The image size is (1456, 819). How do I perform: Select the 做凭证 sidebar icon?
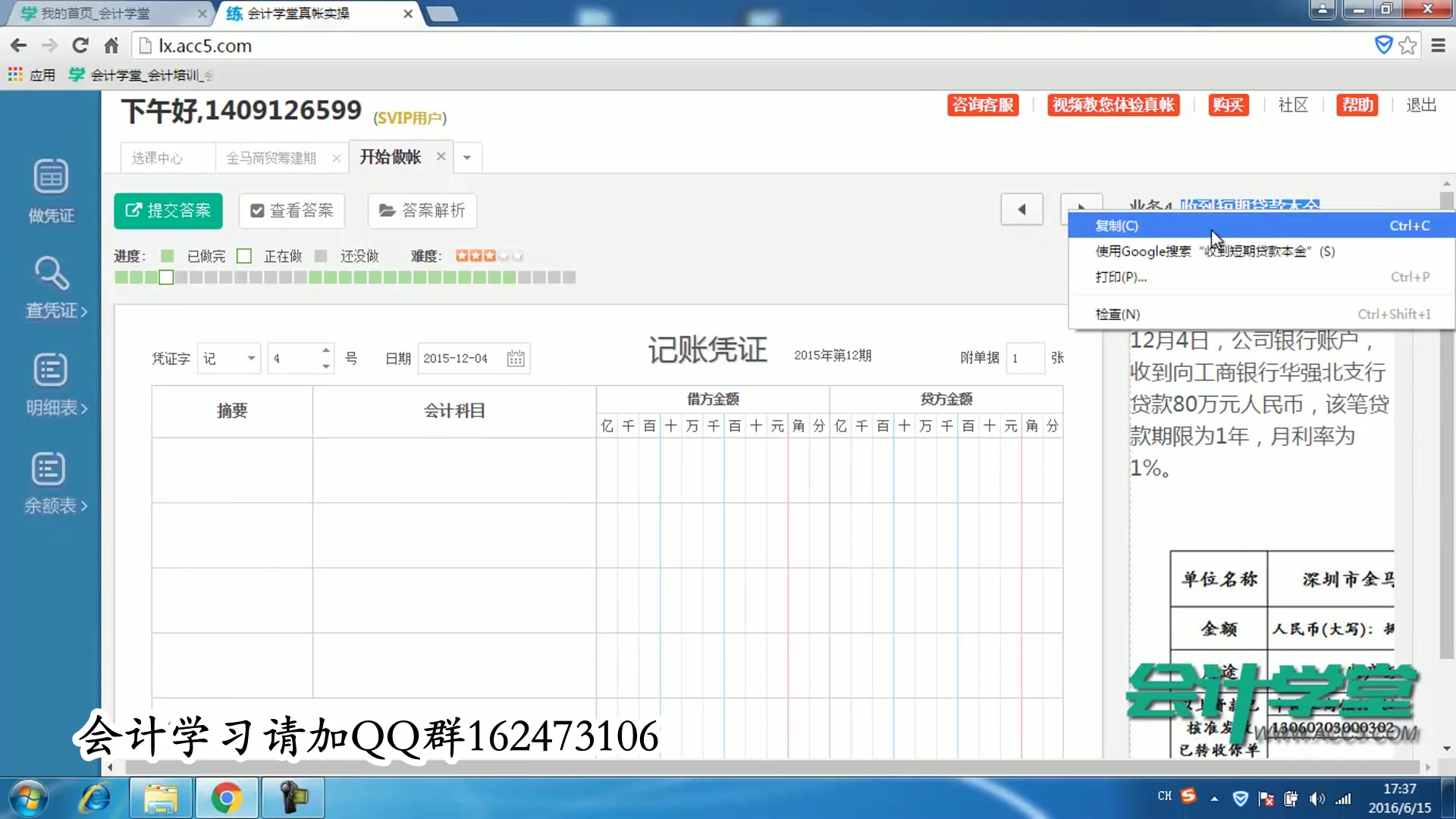[x=50, y=190]
